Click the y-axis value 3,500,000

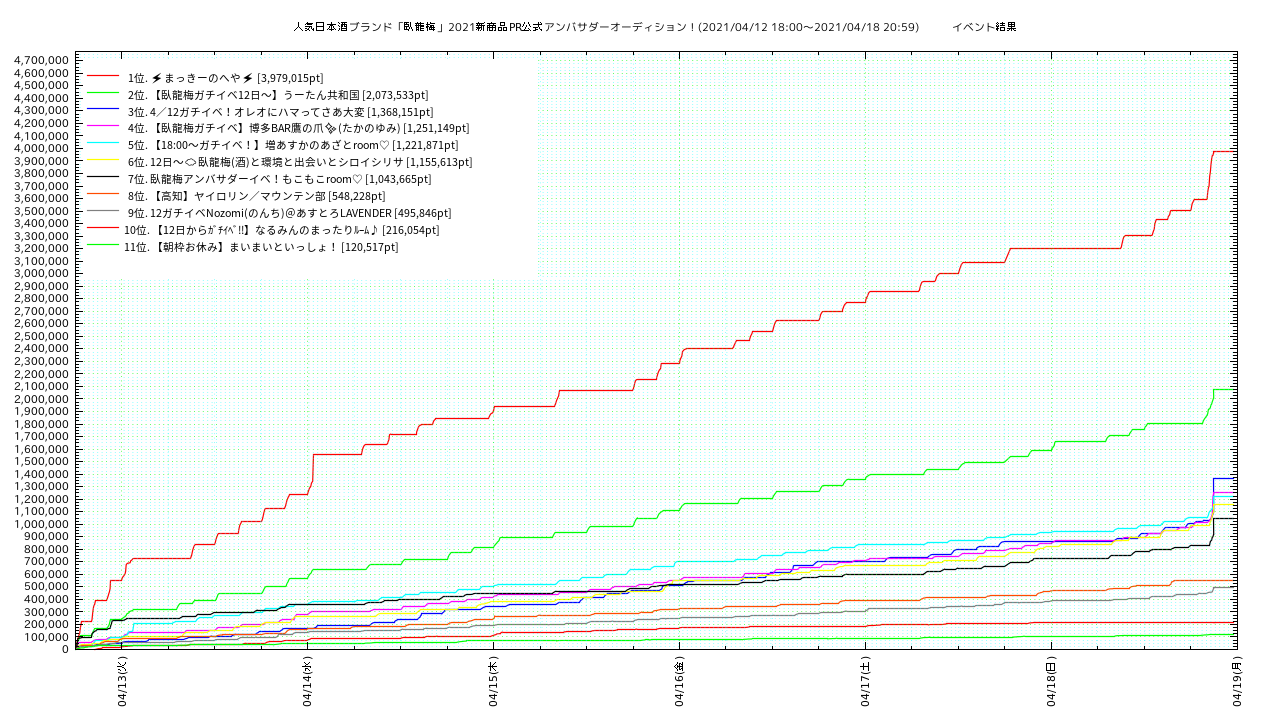pyautogui.click(x=42, y=211)
